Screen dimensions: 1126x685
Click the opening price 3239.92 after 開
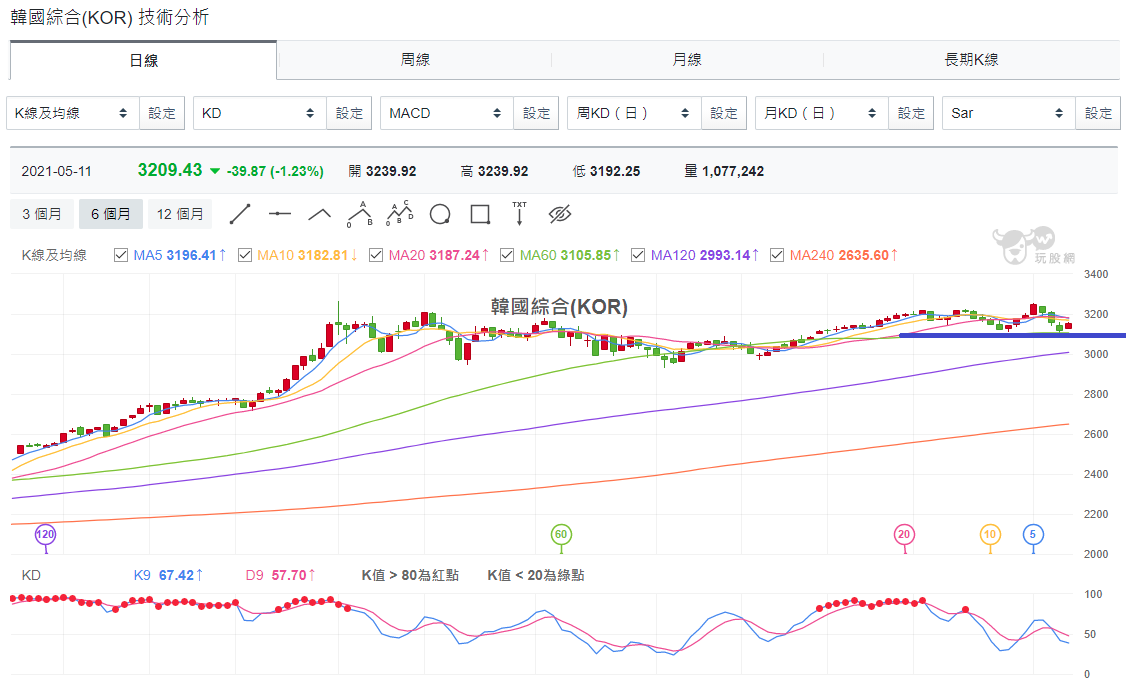[x=391, y=171]
